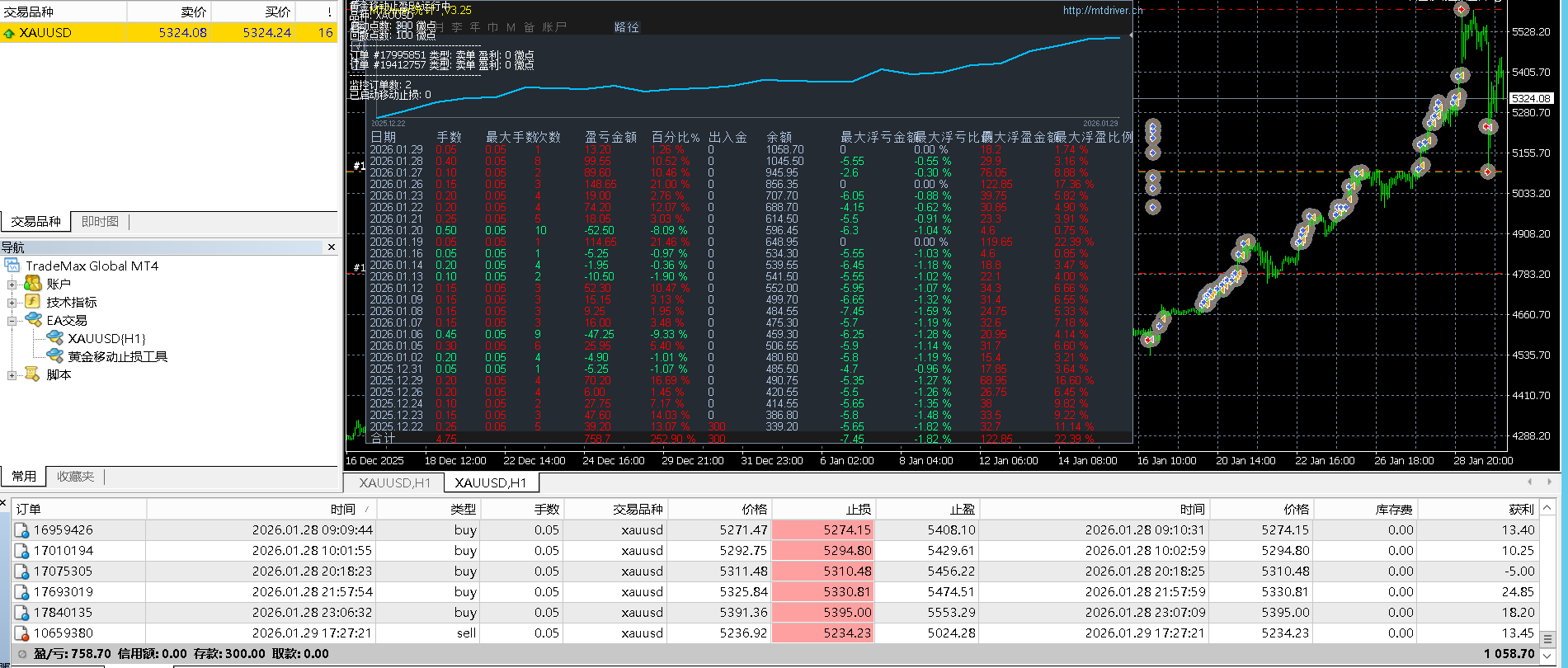Click the profit value 24.85
Screen dimensions: 1568x668
tap(1519, 592)
